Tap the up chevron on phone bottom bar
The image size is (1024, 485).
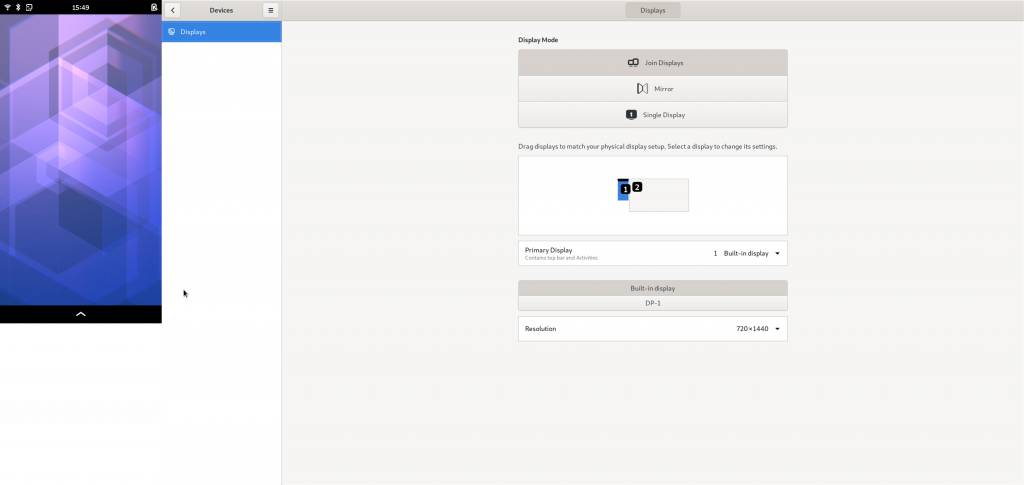[81, 314]
